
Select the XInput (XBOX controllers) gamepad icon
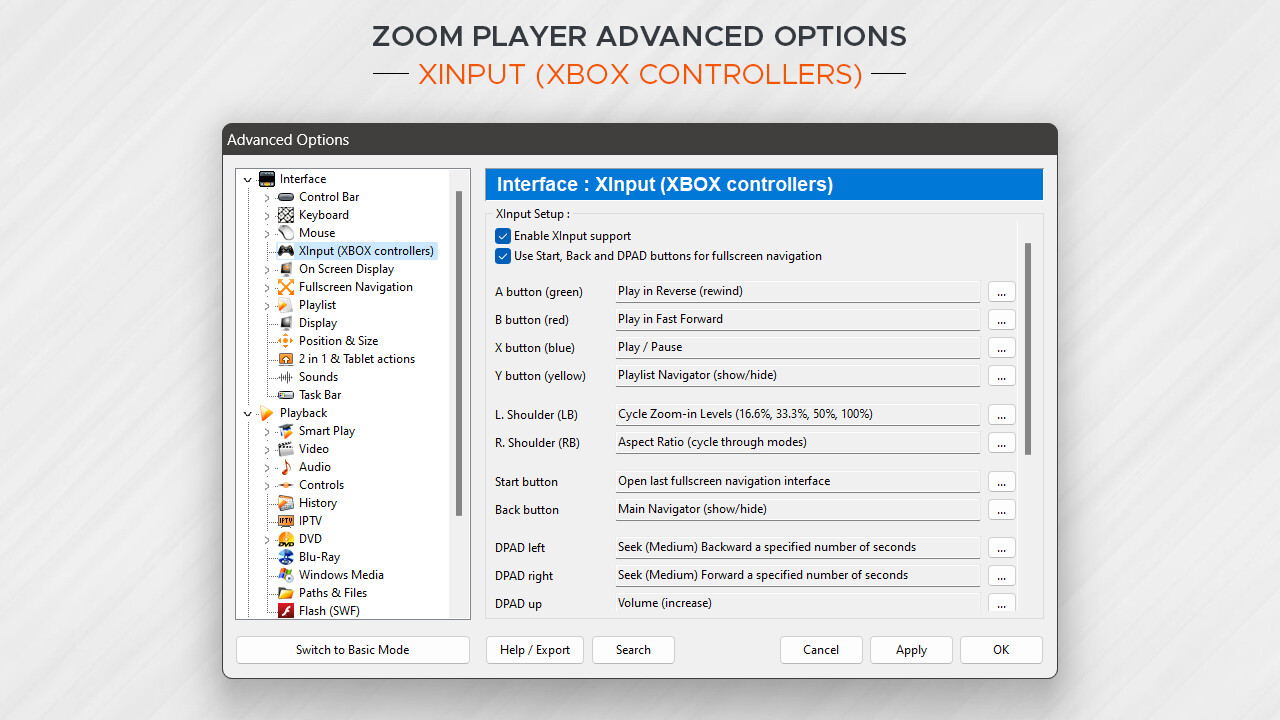(x=288, y=250)
